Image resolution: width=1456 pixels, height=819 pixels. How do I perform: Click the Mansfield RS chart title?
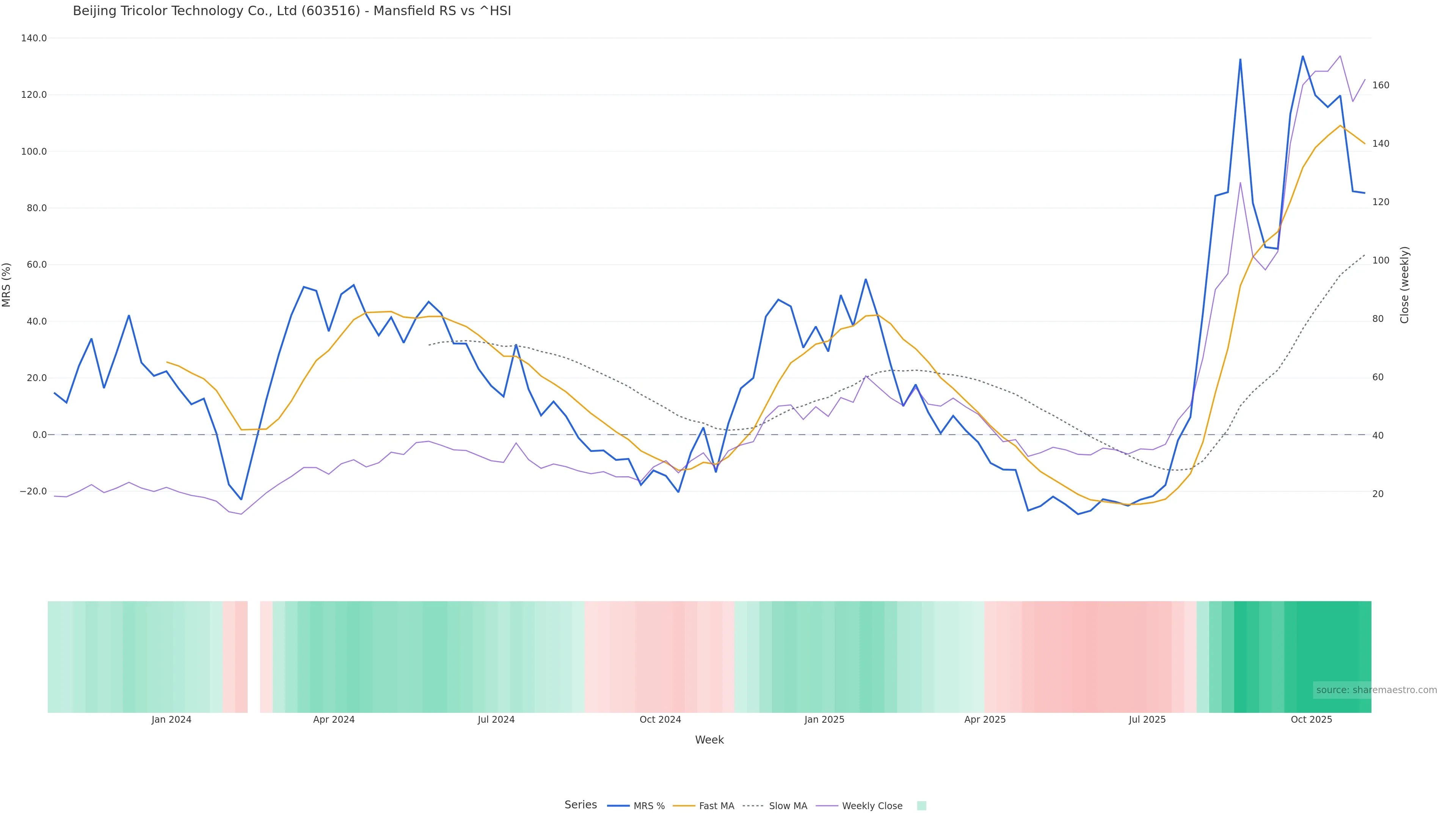292,11
